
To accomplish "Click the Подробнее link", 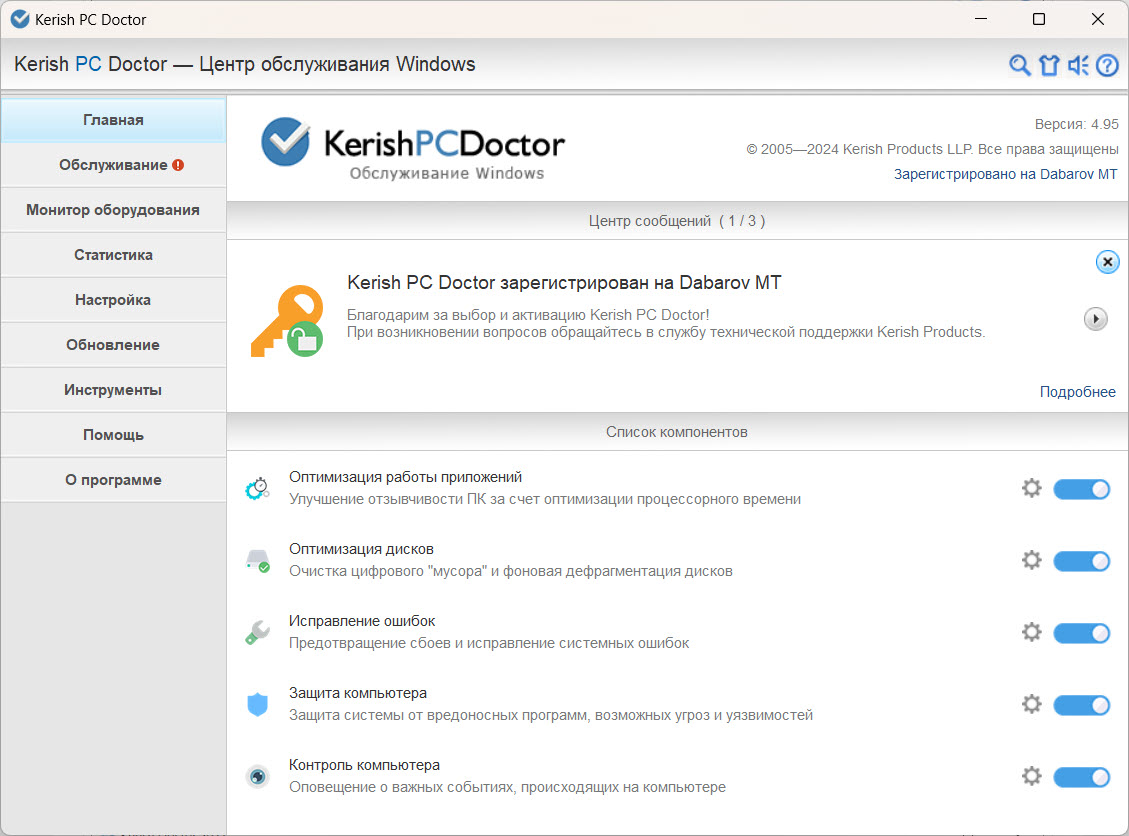I will (1077, 392).
